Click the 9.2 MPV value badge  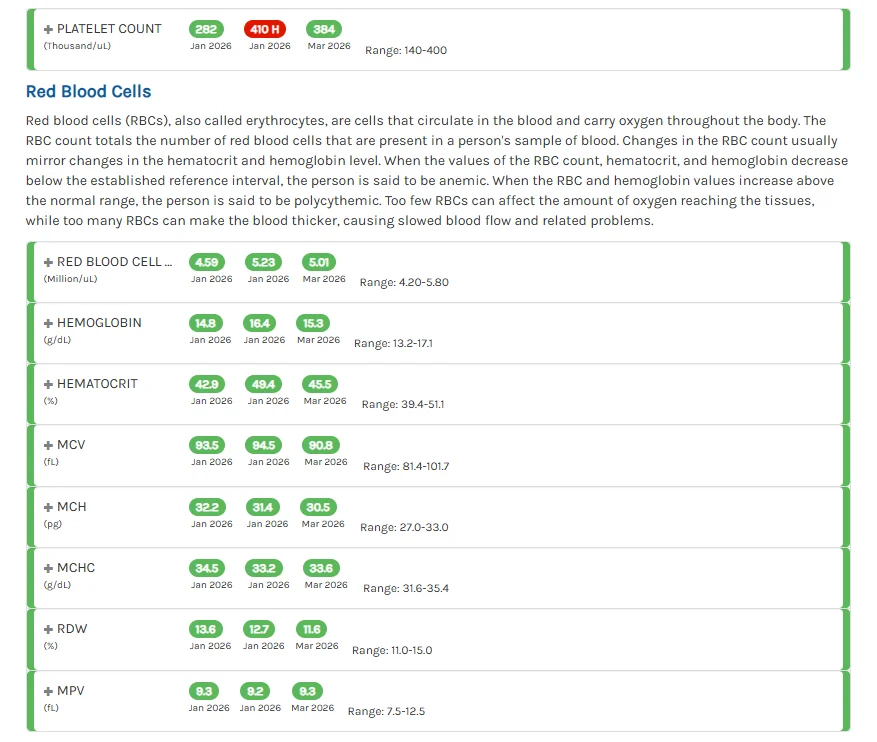[x=255, y=691]
